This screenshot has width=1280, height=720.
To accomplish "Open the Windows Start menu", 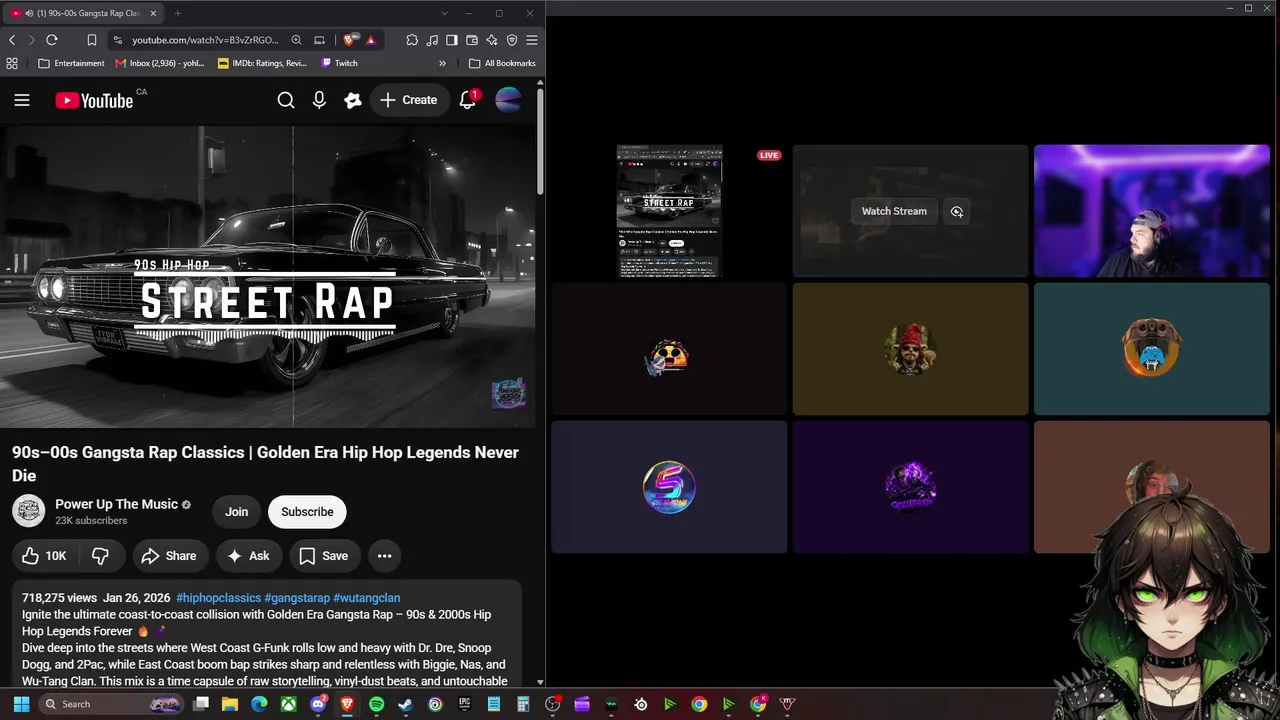I will [21, 704].
